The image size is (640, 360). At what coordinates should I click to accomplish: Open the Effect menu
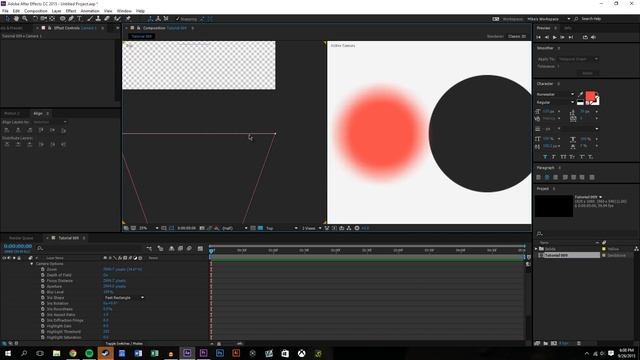[71, 11]
